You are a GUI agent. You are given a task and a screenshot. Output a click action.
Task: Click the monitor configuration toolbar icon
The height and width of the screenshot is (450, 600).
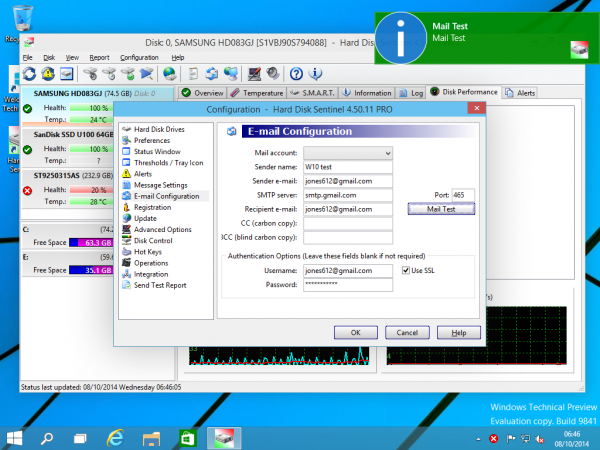click(254, 73)
